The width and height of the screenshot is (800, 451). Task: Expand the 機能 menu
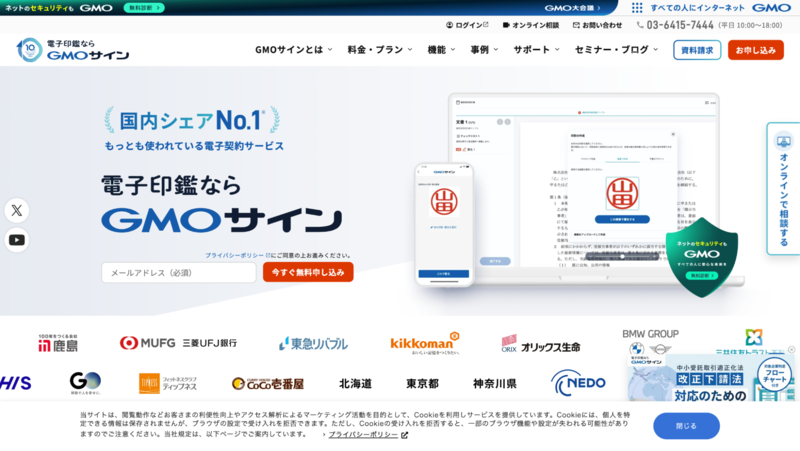tap(441, 49)
